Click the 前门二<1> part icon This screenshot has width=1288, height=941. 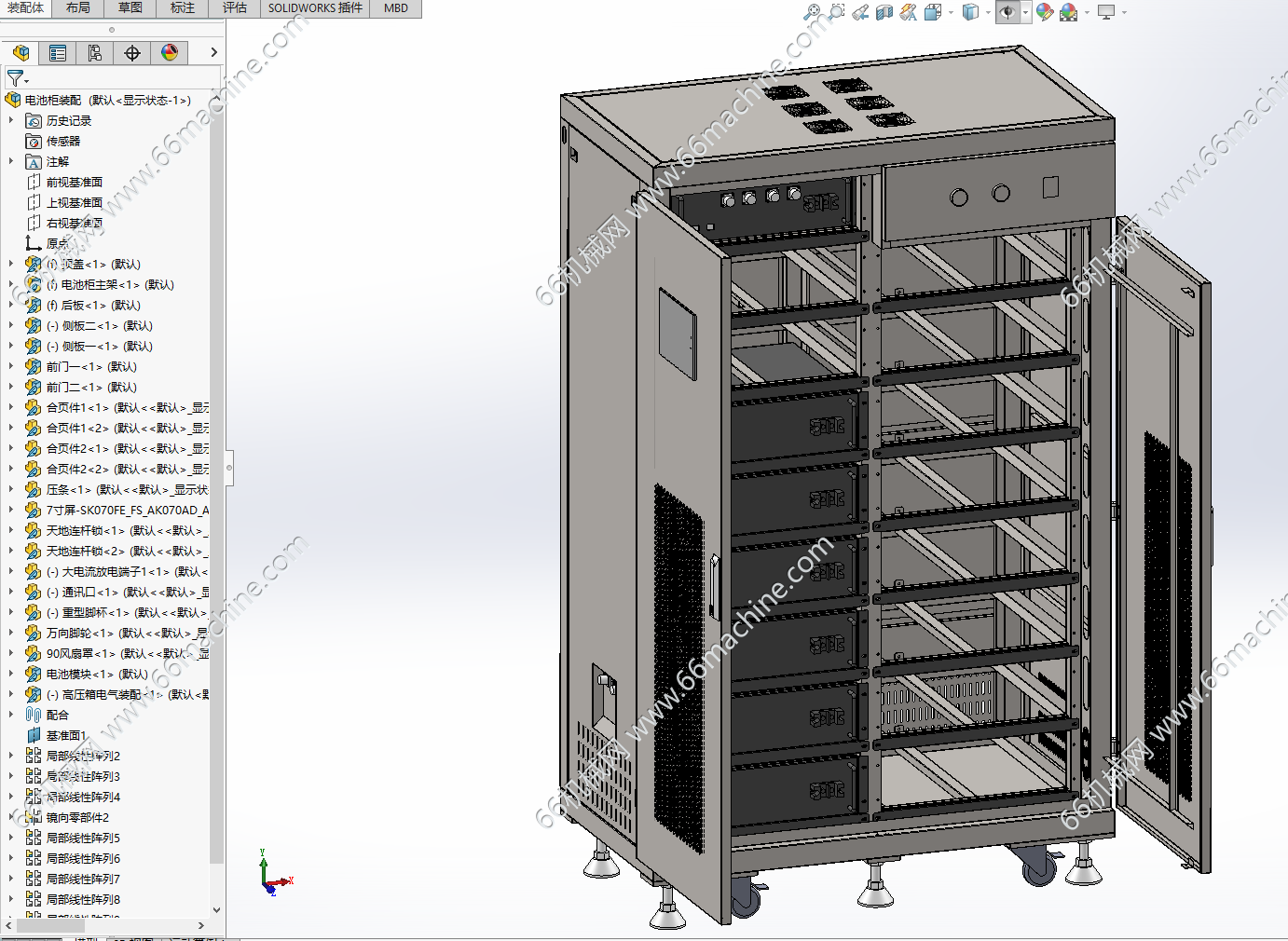(34, 387)
